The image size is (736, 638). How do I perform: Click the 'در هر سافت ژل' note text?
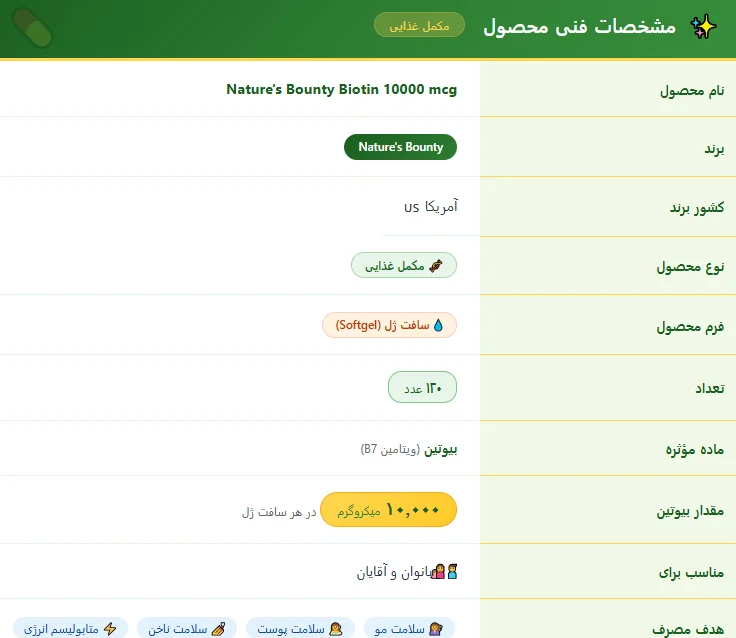279,512
